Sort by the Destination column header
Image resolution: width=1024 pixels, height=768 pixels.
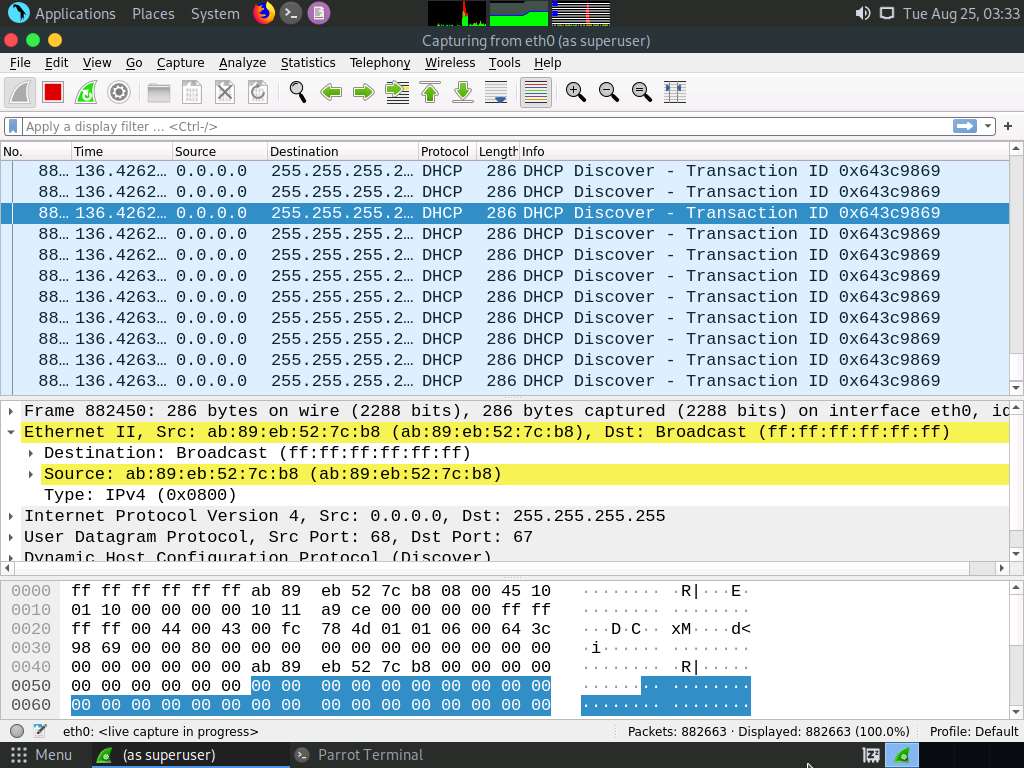point(342,152)
